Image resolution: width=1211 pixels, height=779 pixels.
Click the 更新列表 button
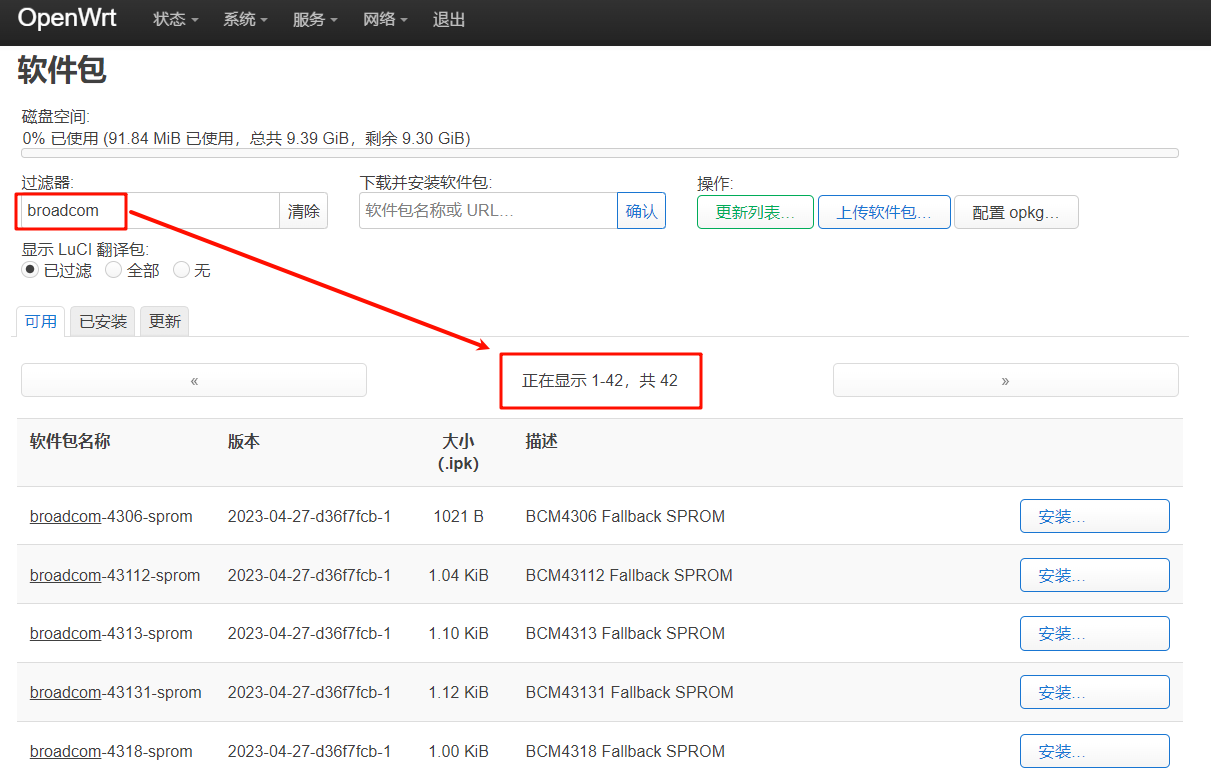[x=755, y=212]
